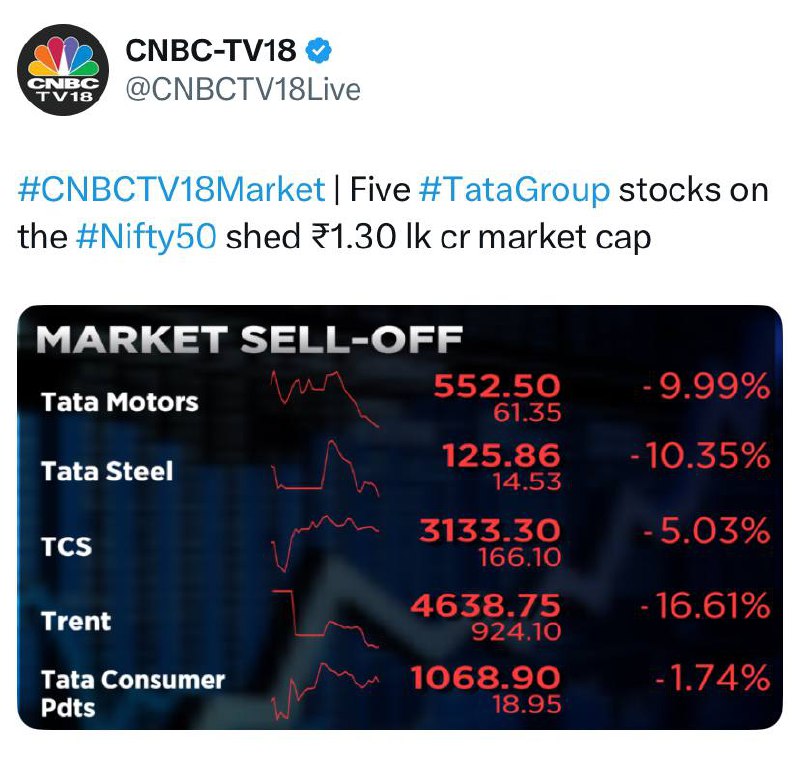Click the blue verified badge icon

[318, 51]
